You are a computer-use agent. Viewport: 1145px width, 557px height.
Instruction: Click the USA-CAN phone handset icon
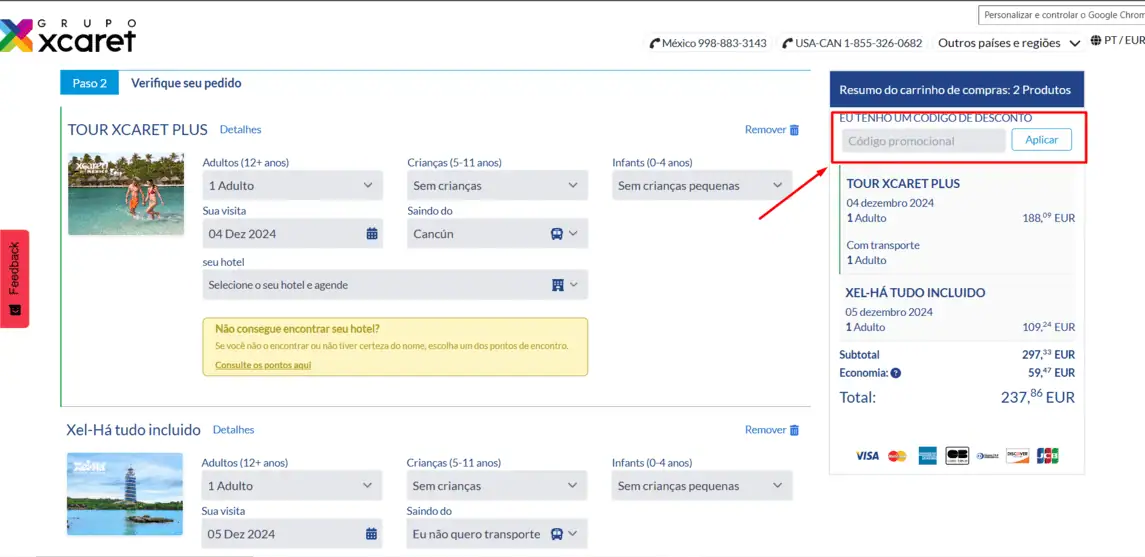[x=787, y=43]
